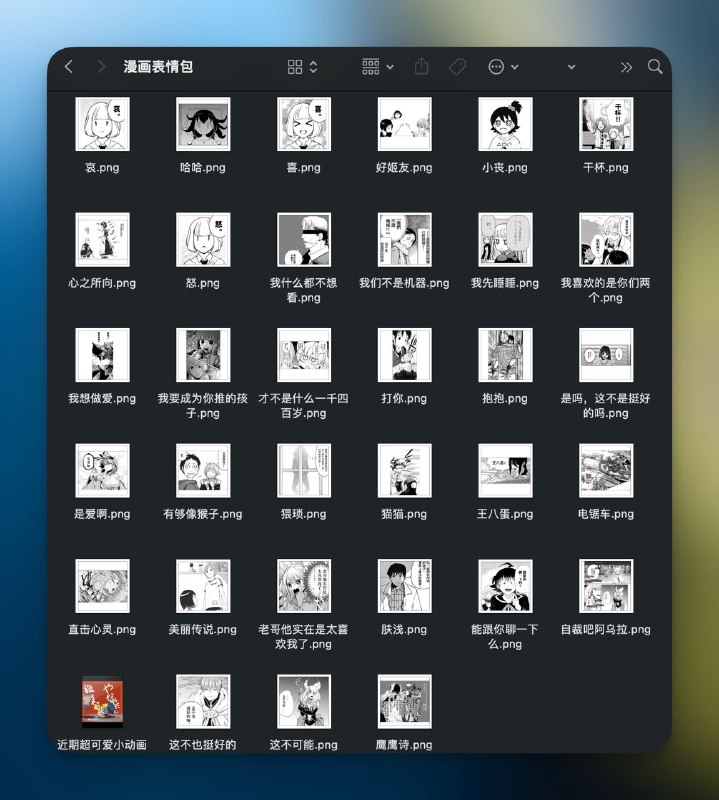Select the 哀.png thumbnail
This screenshot has width=719, height=800.
tap(102, 124)
